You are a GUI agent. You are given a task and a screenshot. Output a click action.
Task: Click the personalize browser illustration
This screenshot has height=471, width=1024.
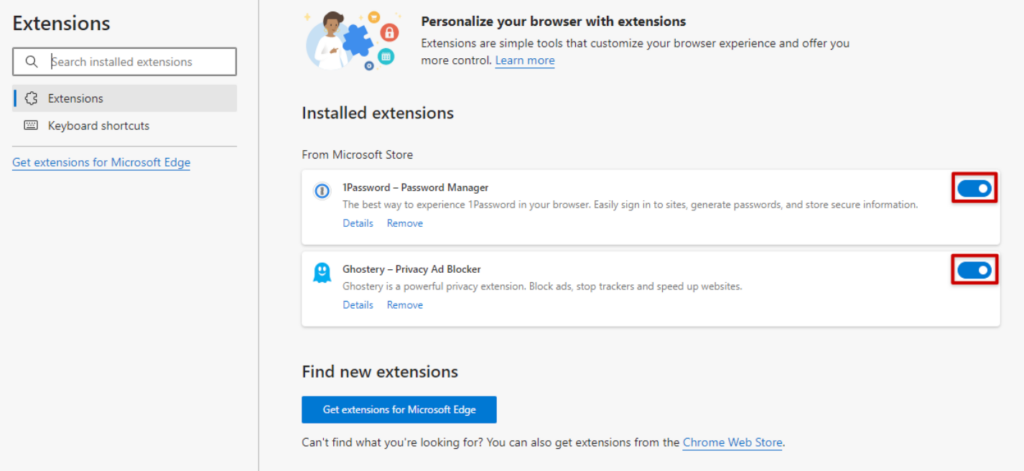coord(352,40)
